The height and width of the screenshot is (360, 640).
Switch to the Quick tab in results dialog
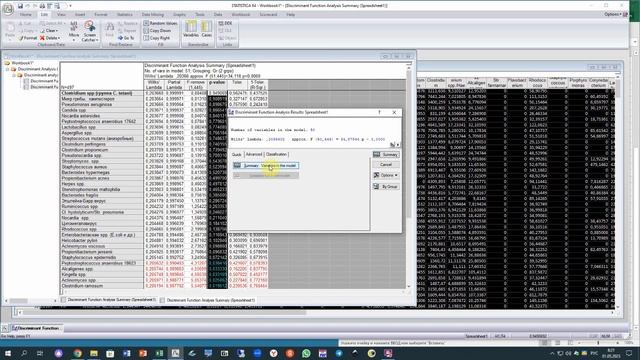point(237,154)
